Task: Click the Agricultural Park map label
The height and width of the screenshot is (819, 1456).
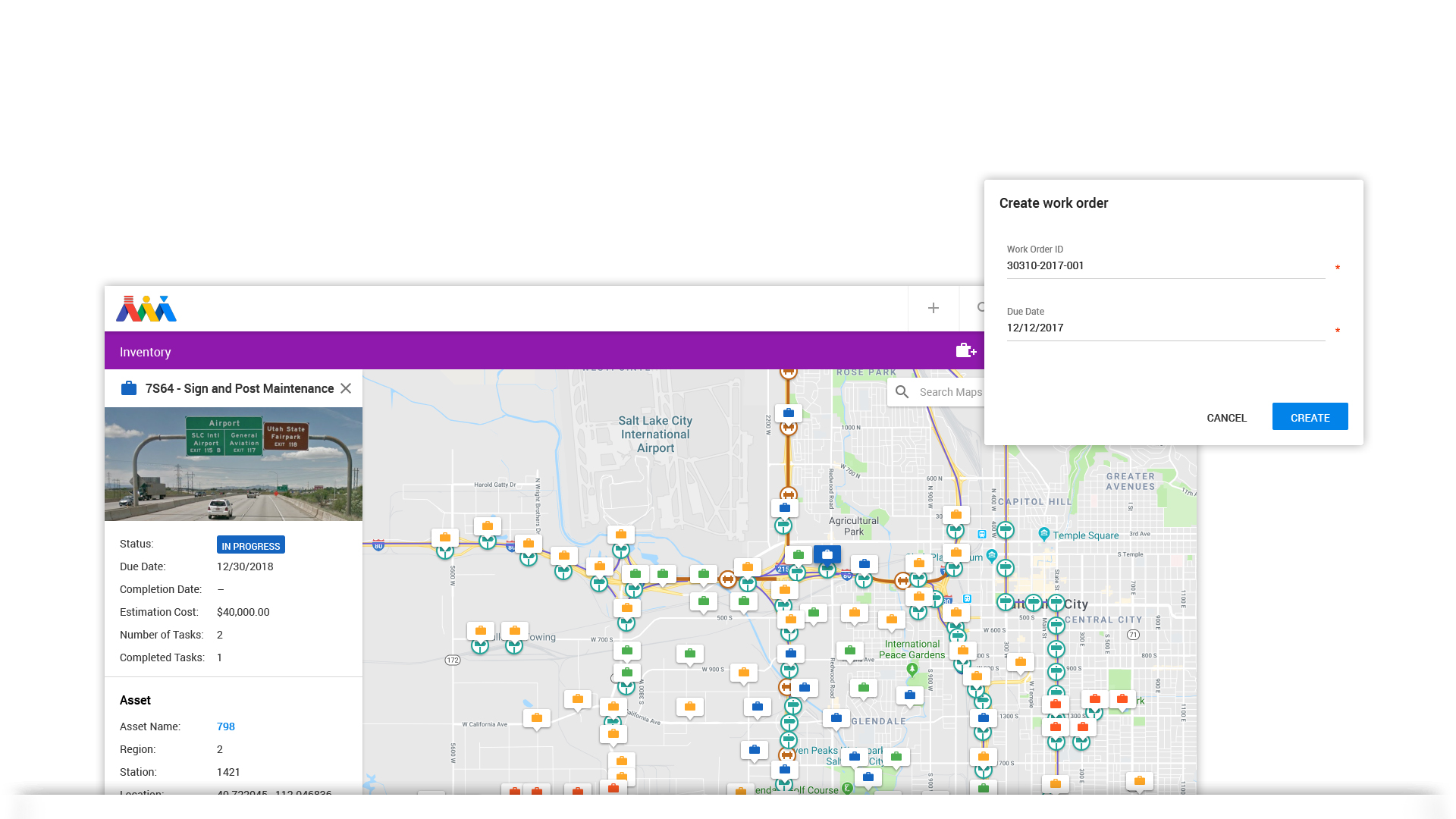Action: (x=854, y=526)
